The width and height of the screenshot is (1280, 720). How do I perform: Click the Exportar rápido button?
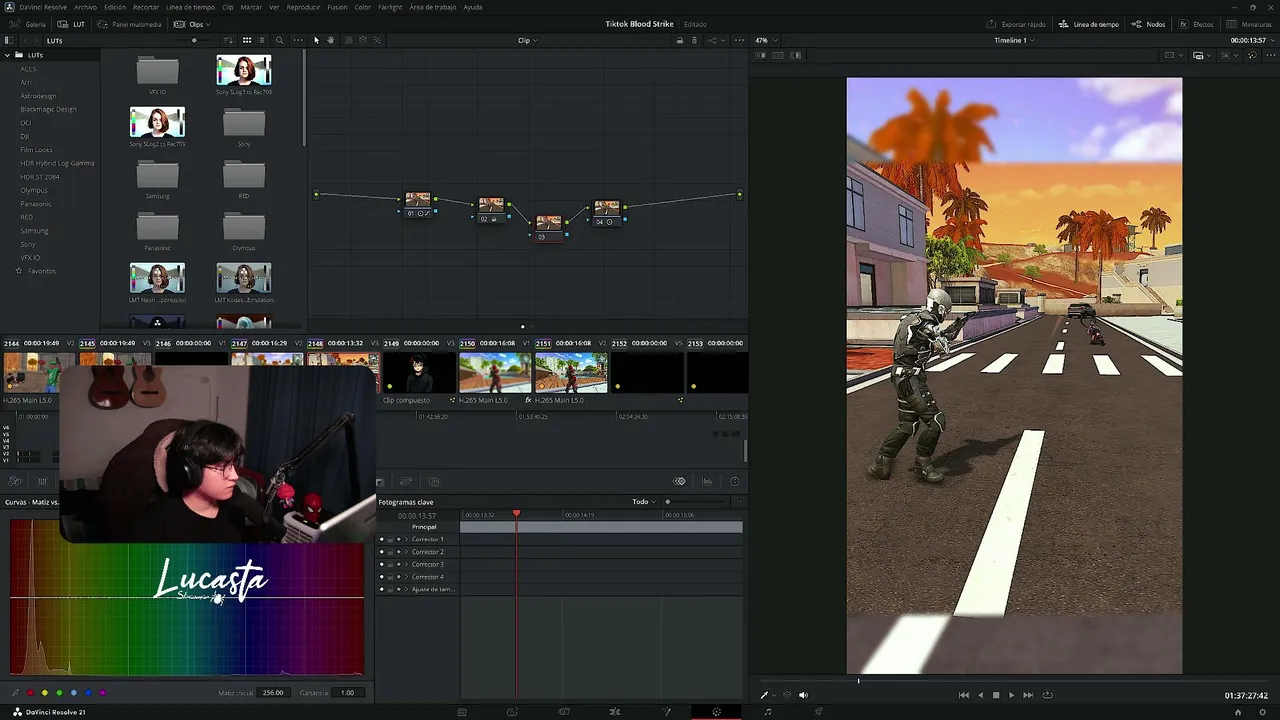(1015, 24)
